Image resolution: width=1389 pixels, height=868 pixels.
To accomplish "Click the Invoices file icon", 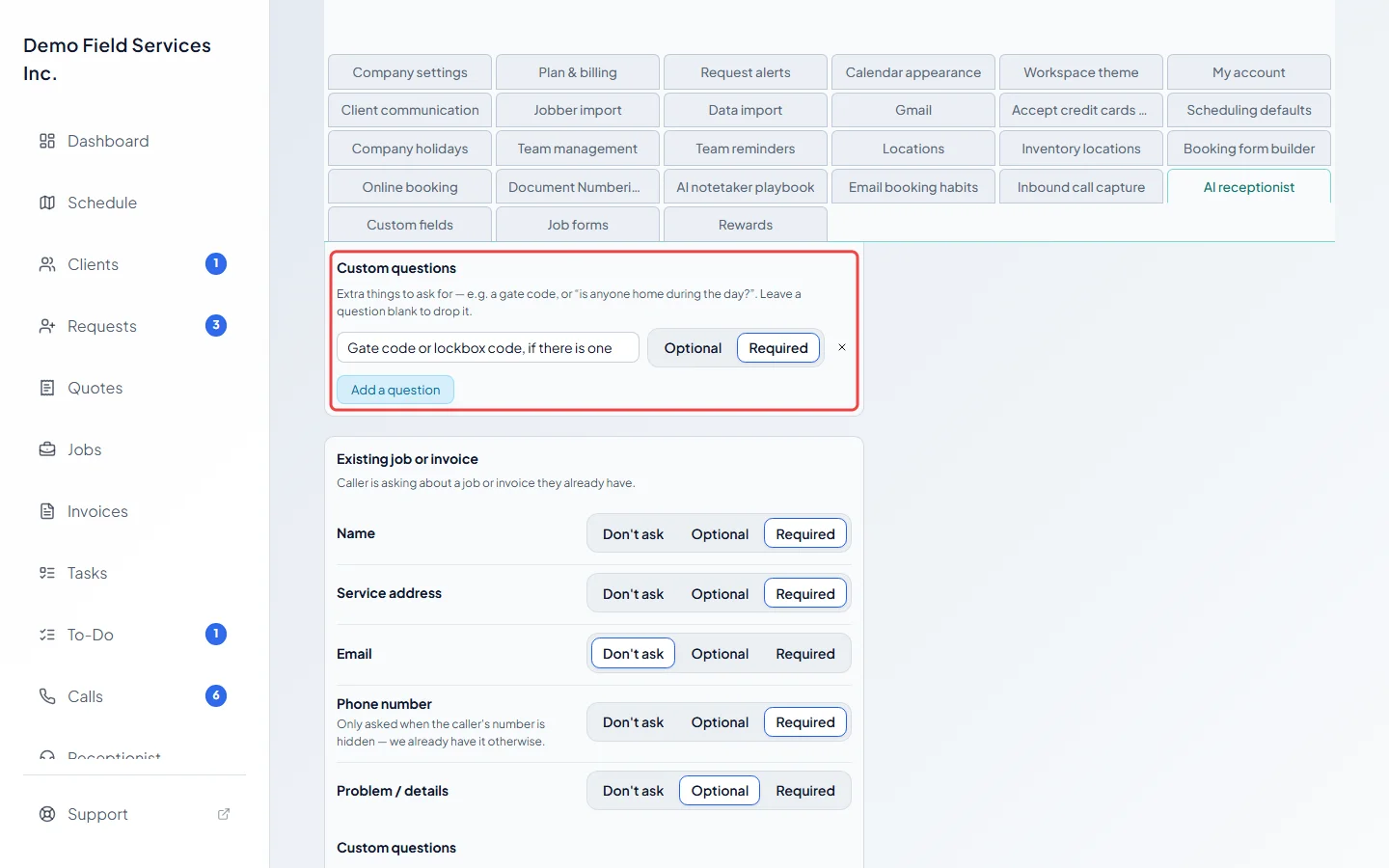I will point(47,511).
